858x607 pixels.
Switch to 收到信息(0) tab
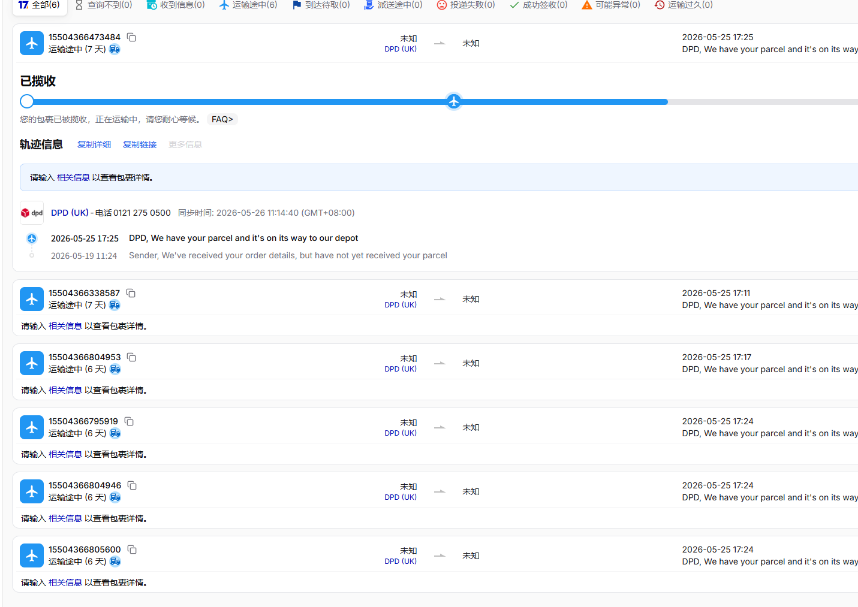point(176,5)
